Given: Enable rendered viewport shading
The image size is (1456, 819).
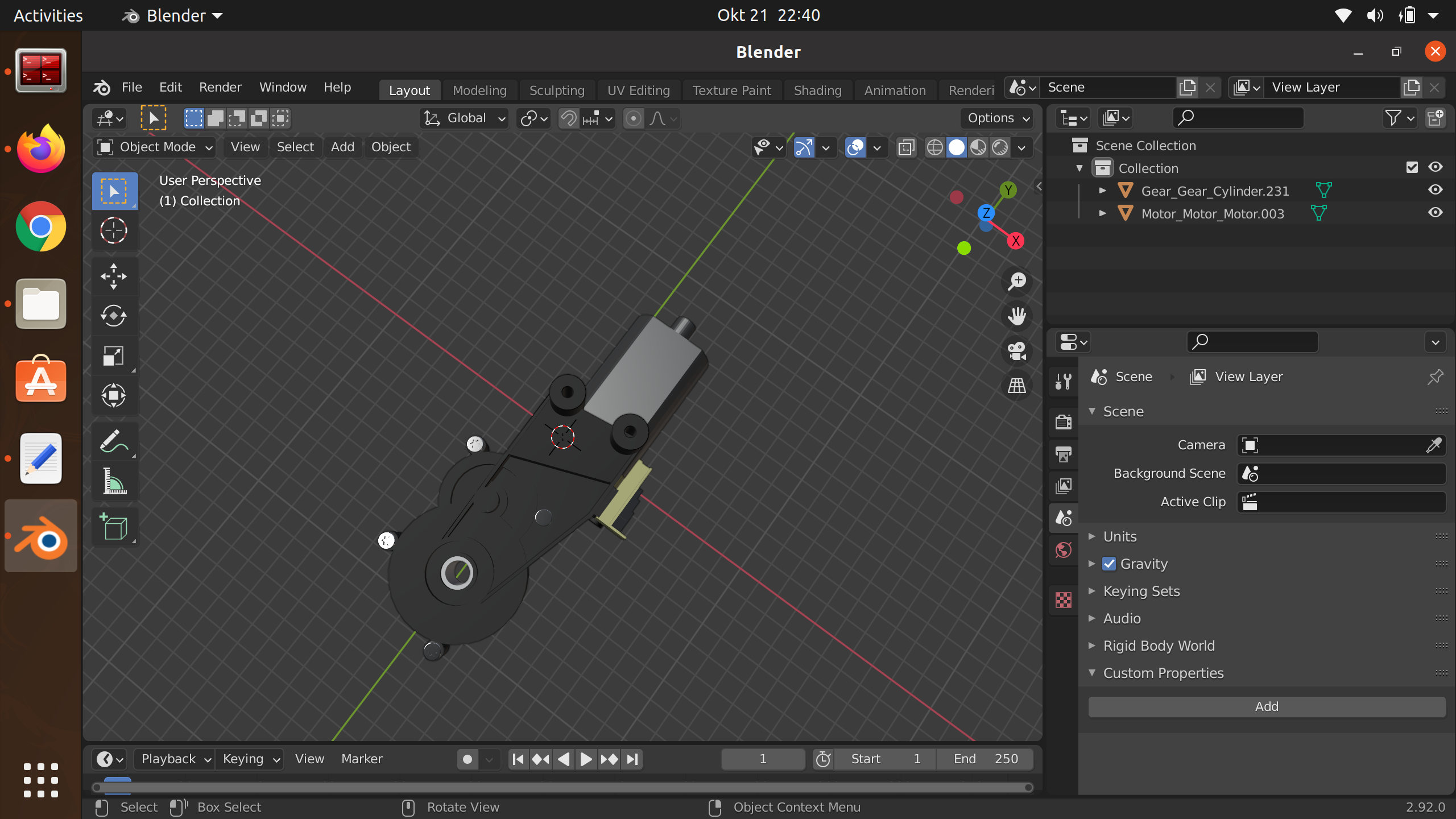Looking at the screenshot, I should tap(1000, 147).
